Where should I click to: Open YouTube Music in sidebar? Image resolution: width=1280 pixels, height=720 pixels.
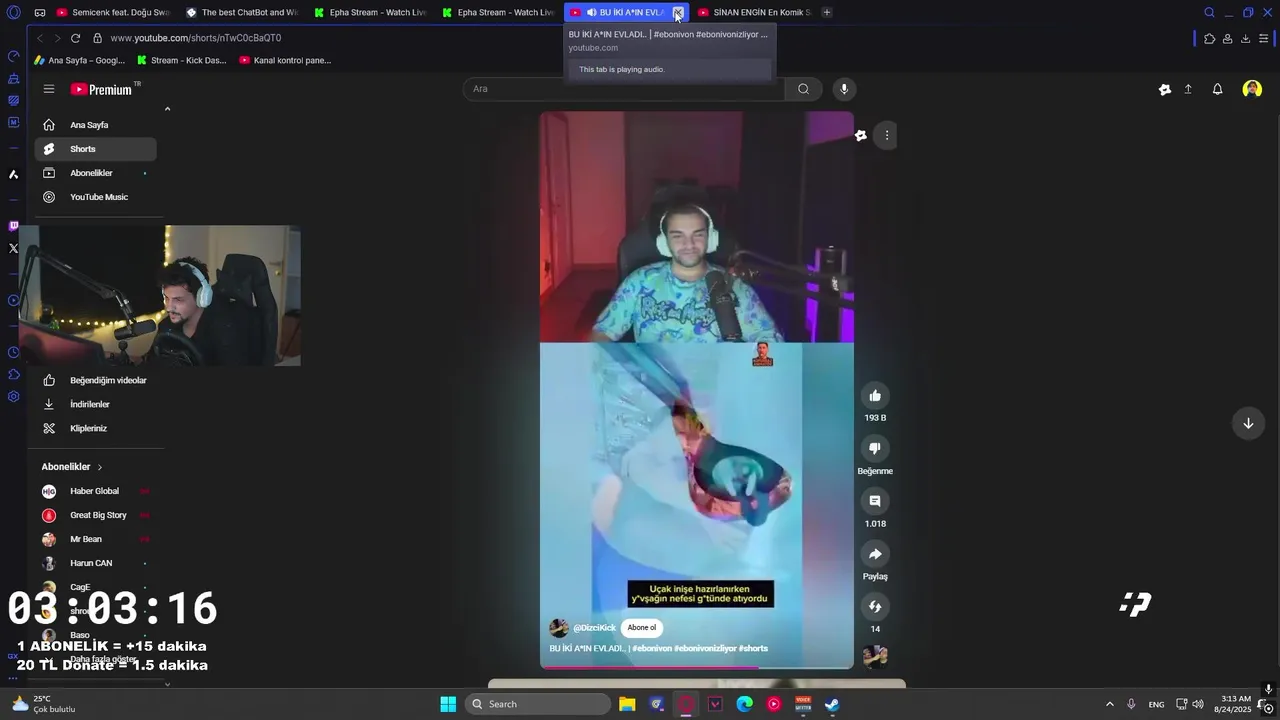click(95, 197)
